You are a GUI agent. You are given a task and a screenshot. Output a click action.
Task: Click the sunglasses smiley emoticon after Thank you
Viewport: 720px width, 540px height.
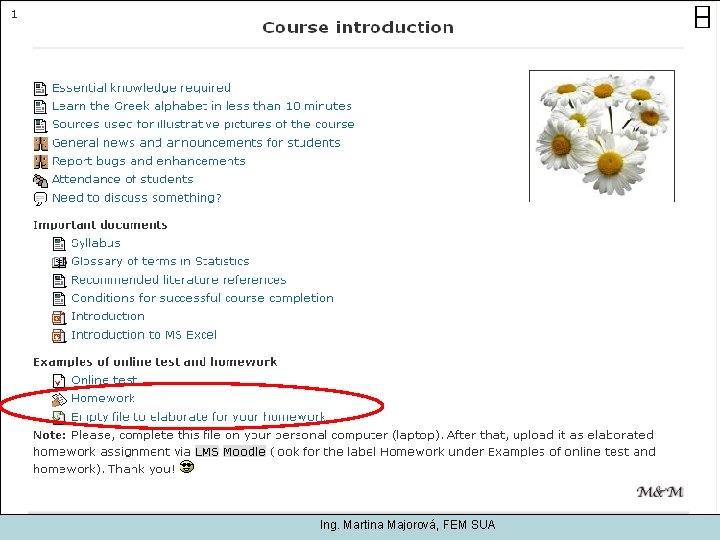tap(186, 467)
